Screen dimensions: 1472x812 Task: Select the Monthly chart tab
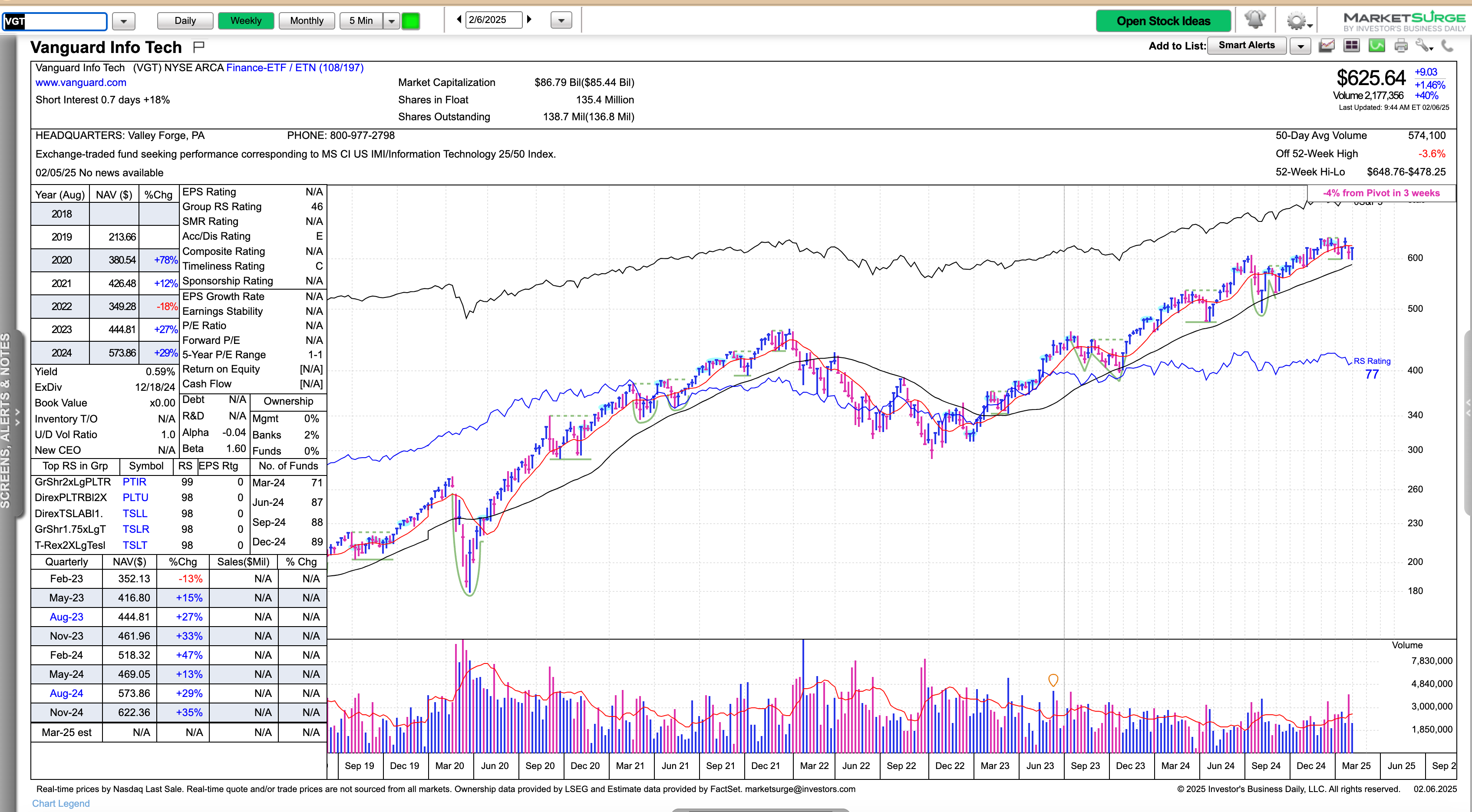click(306, 20)
